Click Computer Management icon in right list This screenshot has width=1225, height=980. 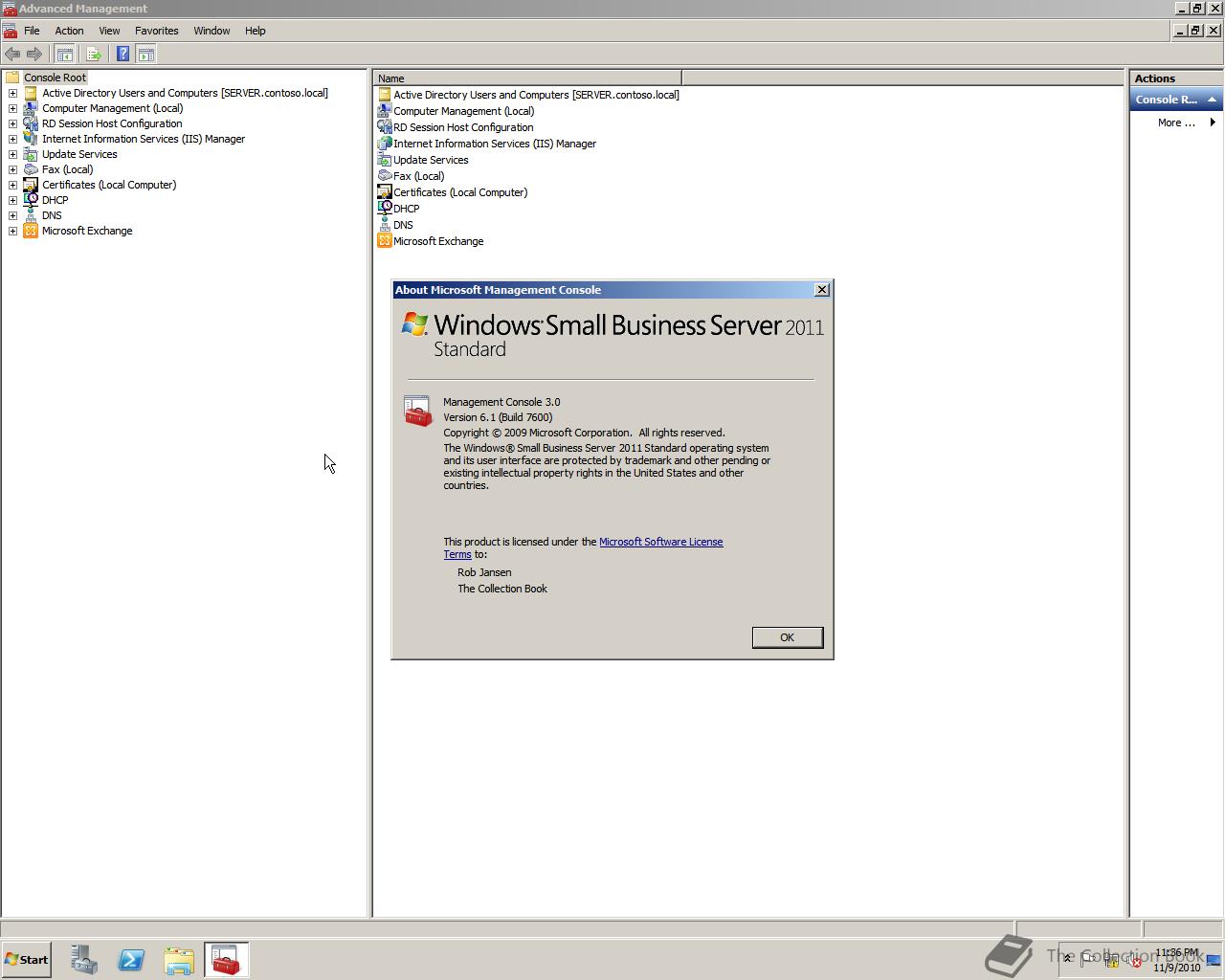coord(384,111)
